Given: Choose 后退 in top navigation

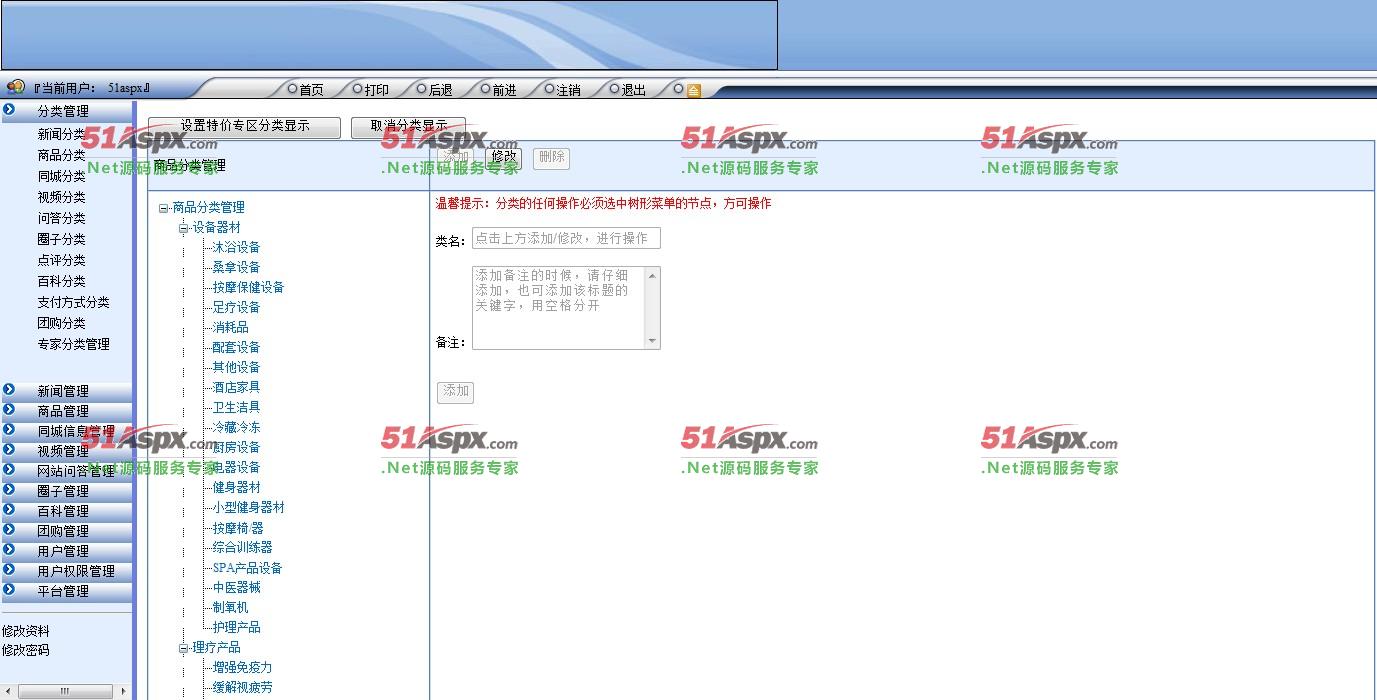Looking at the screenshot, I should pos(440,90).
